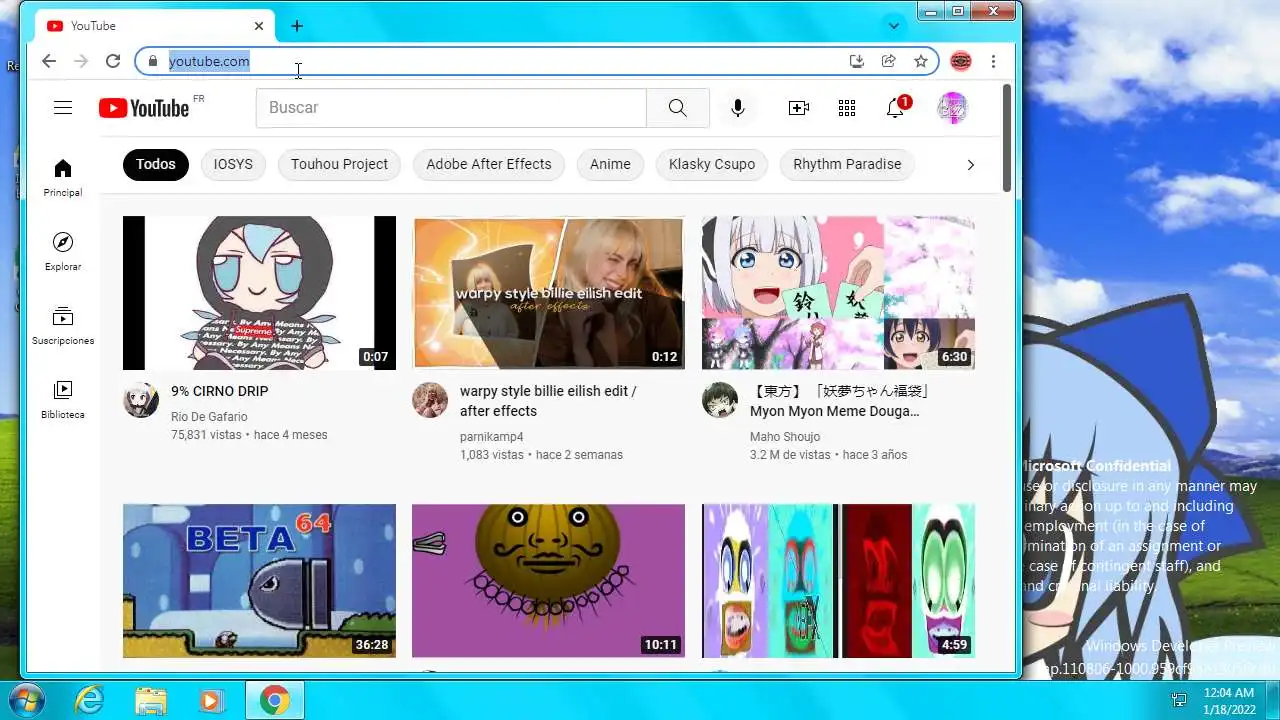The image size is (1280, 720).
Task: Open the taskbar clock and date
Action: tap(1229, 700)
